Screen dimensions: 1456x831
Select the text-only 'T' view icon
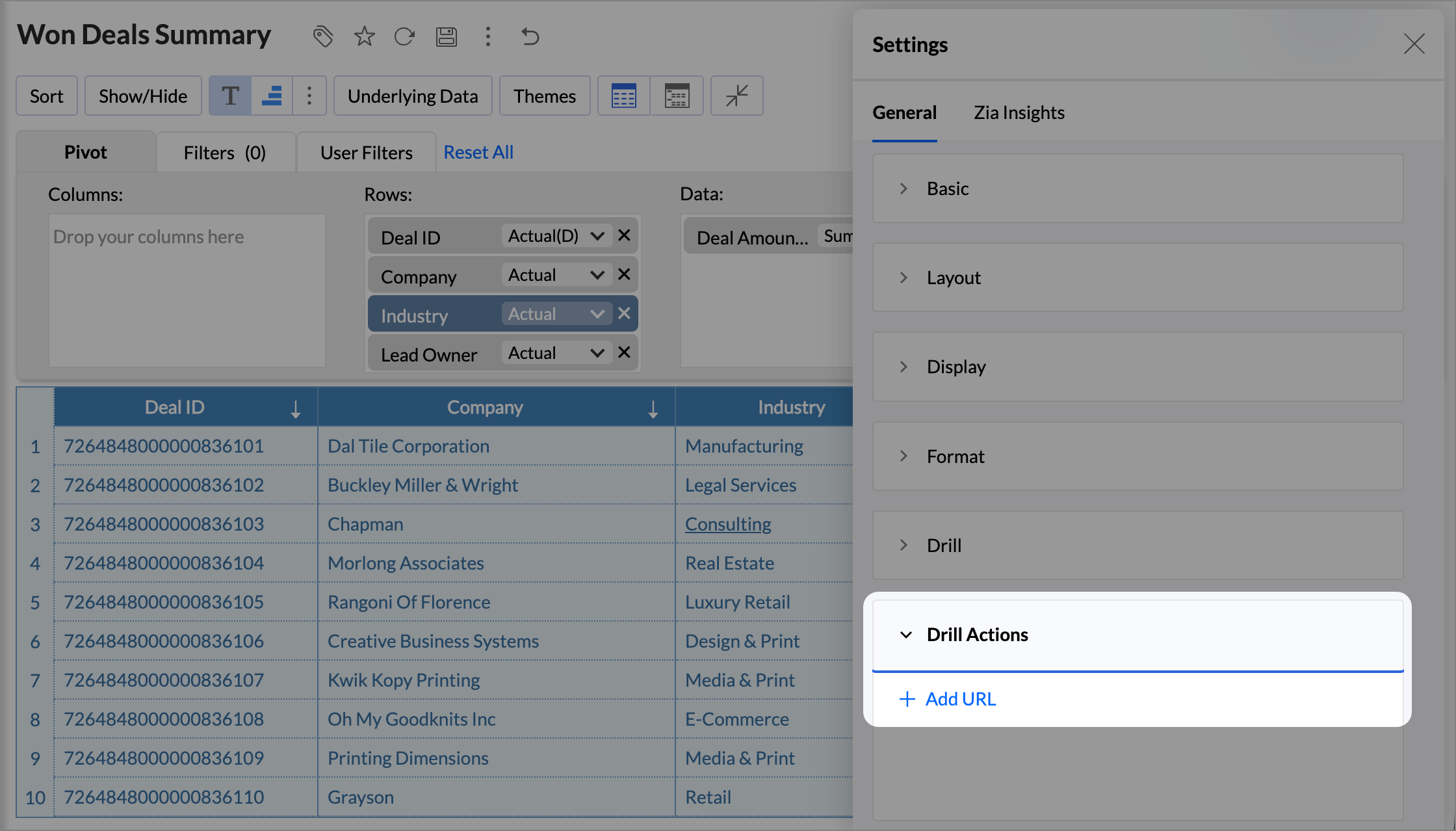tap(230, 96)
